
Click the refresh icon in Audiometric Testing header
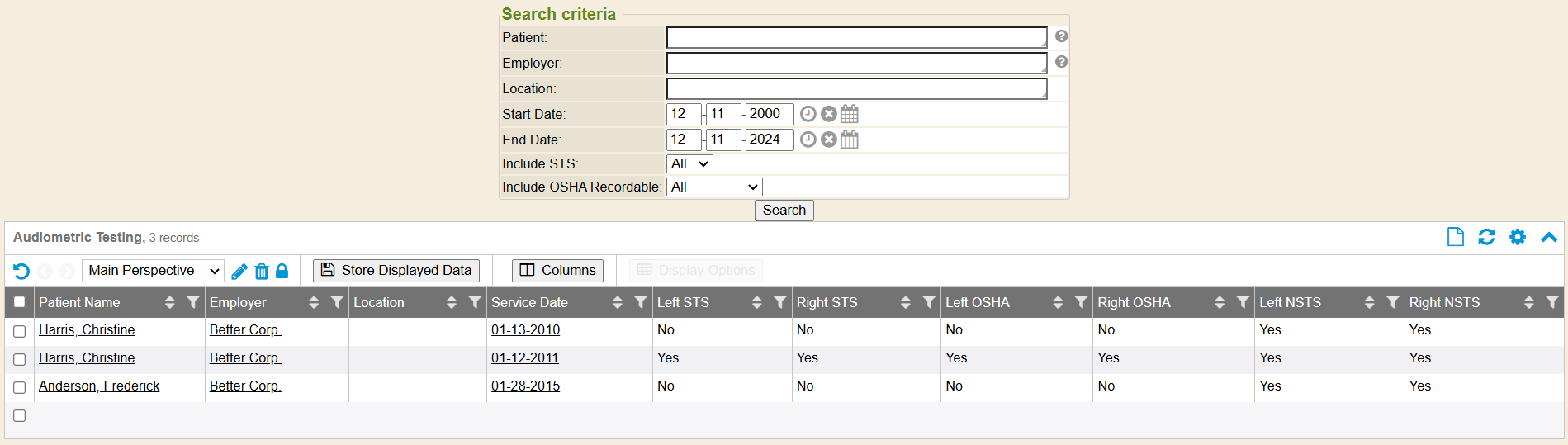click(1486, 237)
